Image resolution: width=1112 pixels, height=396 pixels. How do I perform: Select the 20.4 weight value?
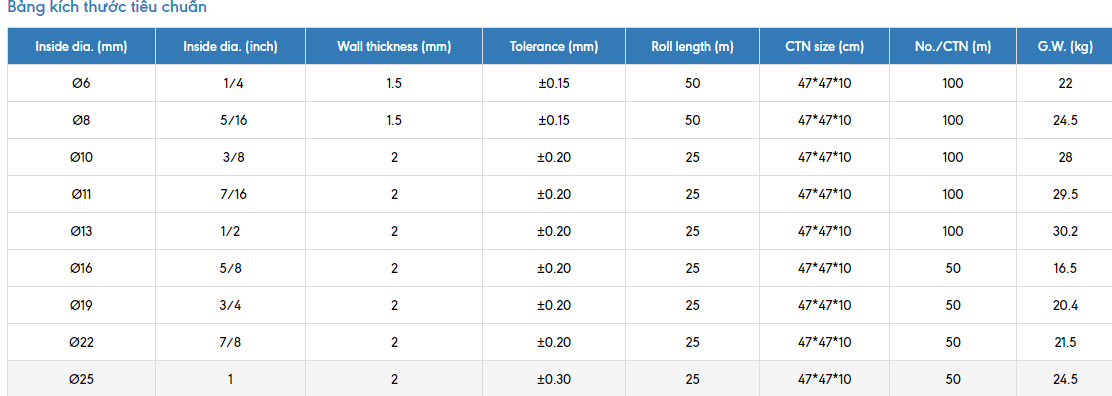click(x=1065, y=304)
